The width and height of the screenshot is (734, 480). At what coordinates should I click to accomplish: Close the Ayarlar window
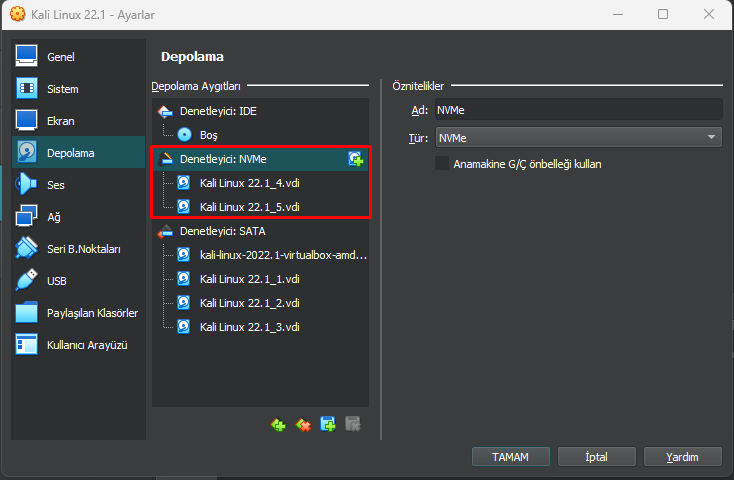coord(709,15)
